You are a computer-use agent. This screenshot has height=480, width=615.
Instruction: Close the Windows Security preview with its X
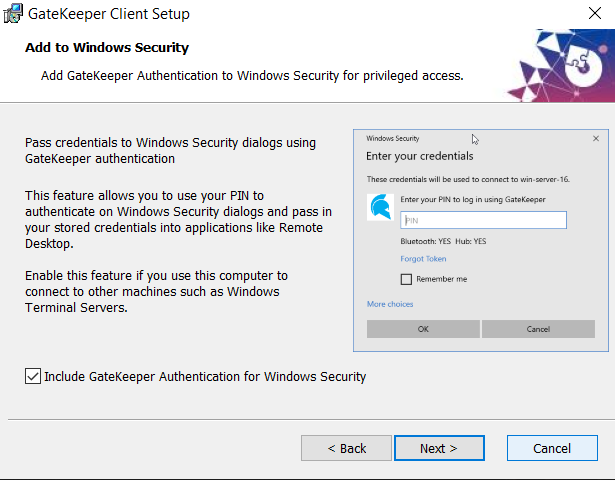tap(596, 138)
